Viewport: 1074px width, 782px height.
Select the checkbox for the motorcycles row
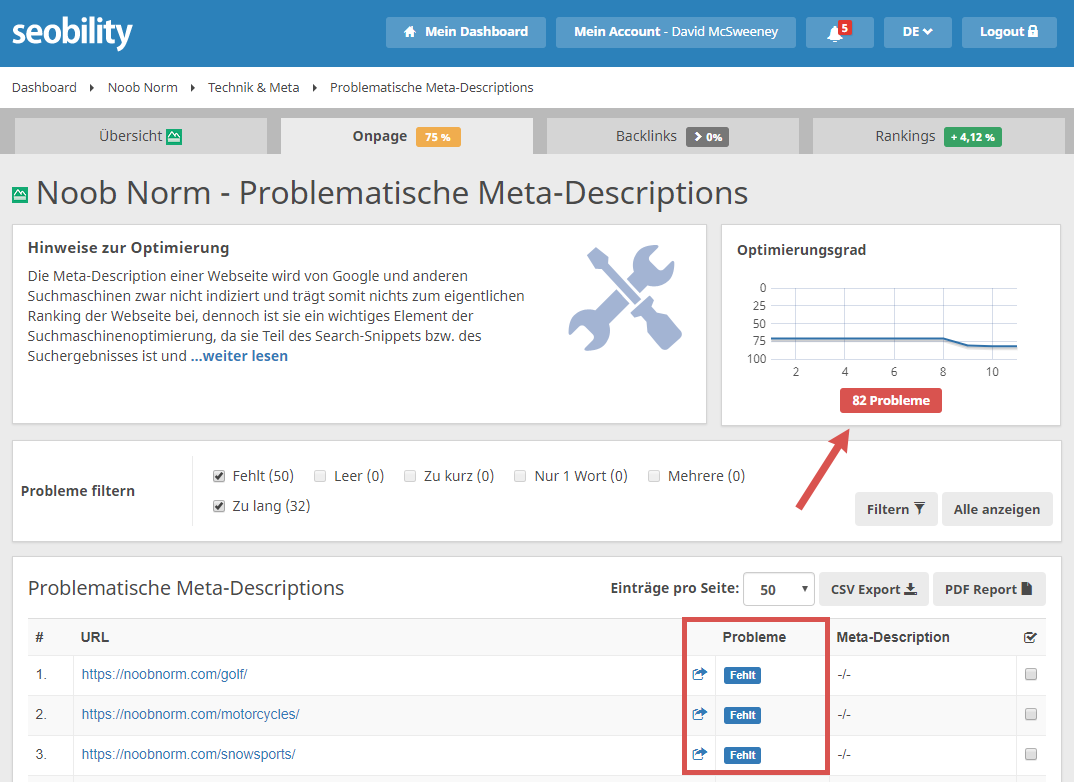[1031, 714]
